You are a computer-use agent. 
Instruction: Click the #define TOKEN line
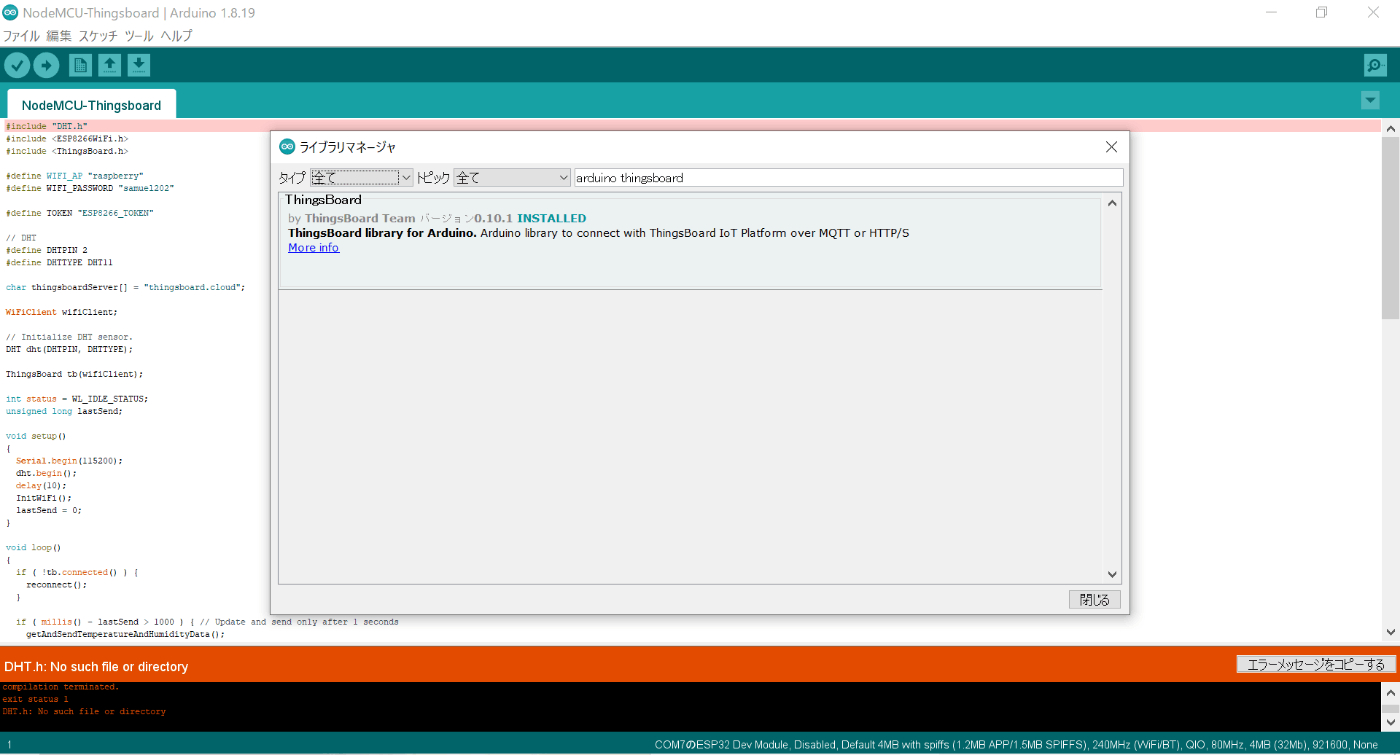80,213
